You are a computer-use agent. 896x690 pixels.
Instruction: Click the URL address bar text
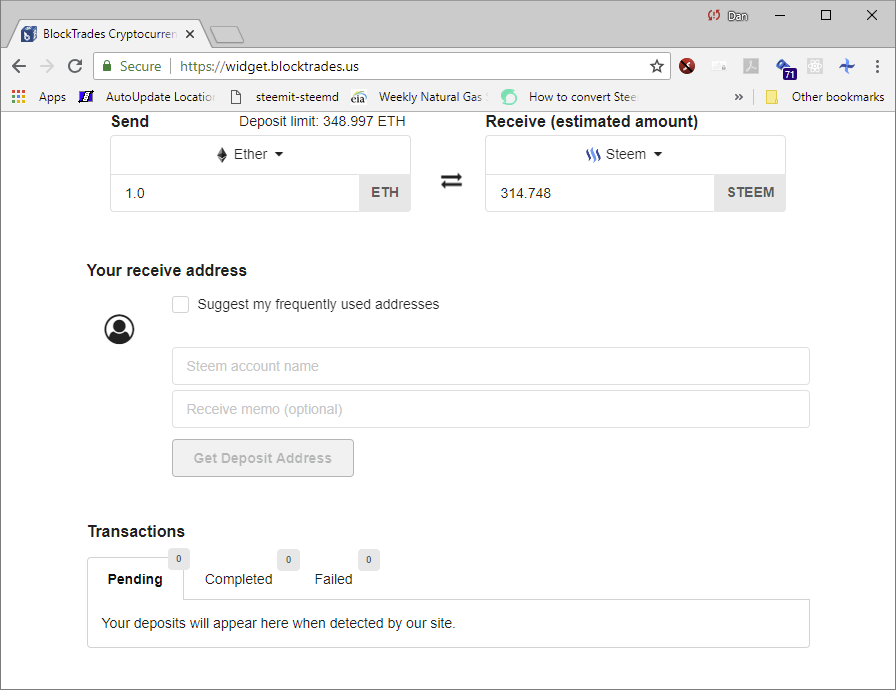[x=269, y=66]
